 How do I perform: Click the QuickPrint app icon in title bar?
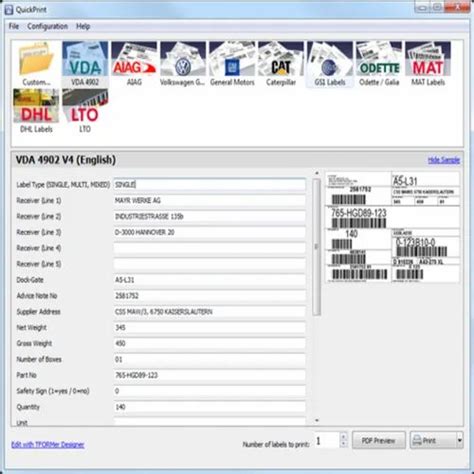[x=9, y=10]
